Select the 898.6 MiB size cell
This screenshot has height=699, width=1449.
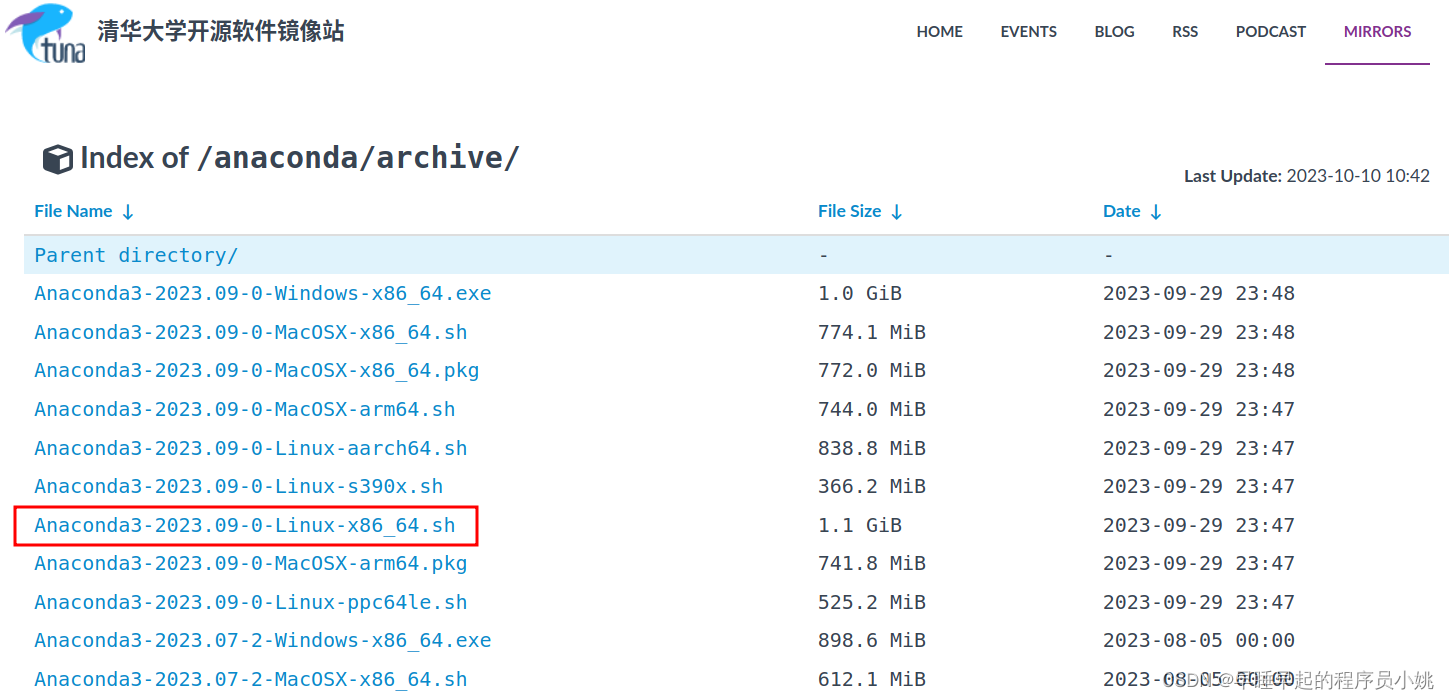pyautogui.click(x=872, y=640)
